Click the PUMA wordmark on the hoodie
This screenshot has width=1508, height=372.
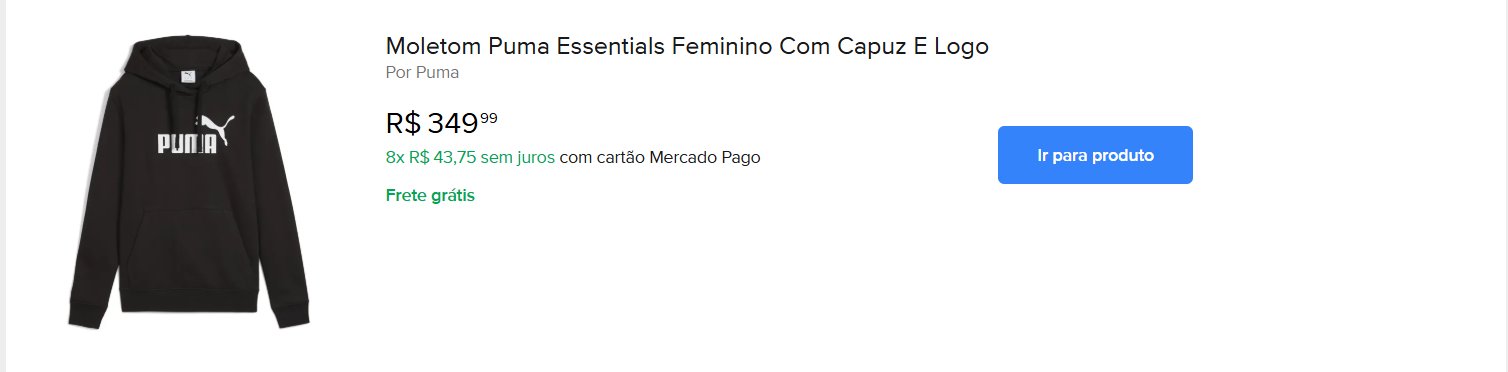pos(186,143)
